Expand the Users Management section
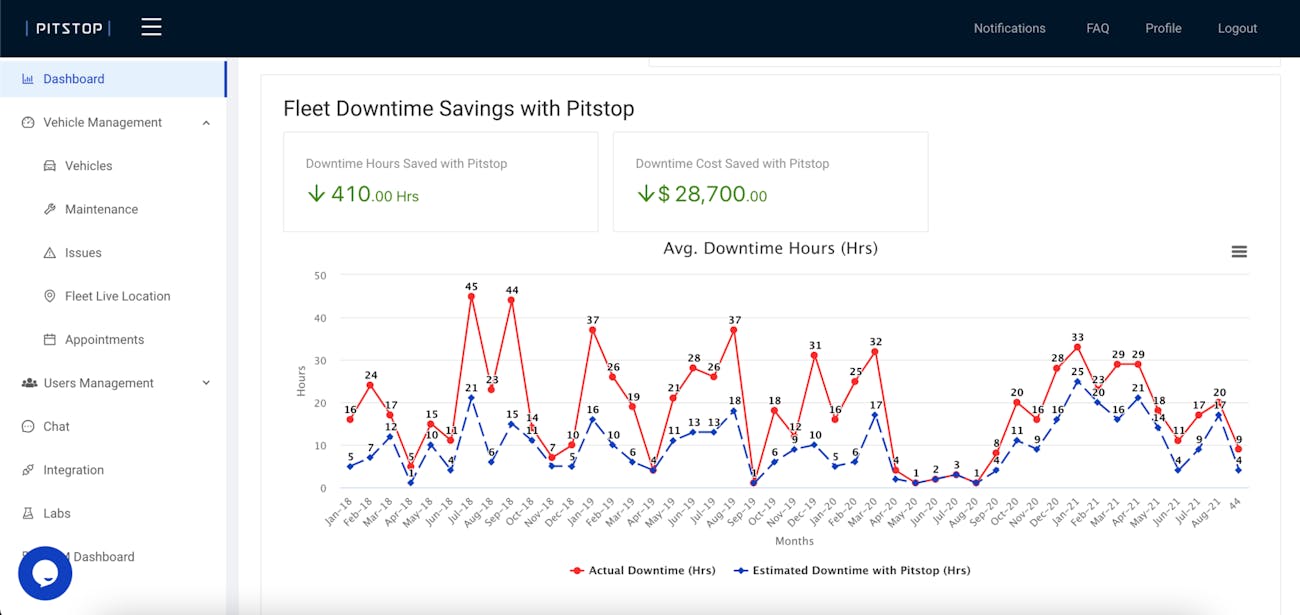Screen dimensions: 1300x615 tap(206, 383)
